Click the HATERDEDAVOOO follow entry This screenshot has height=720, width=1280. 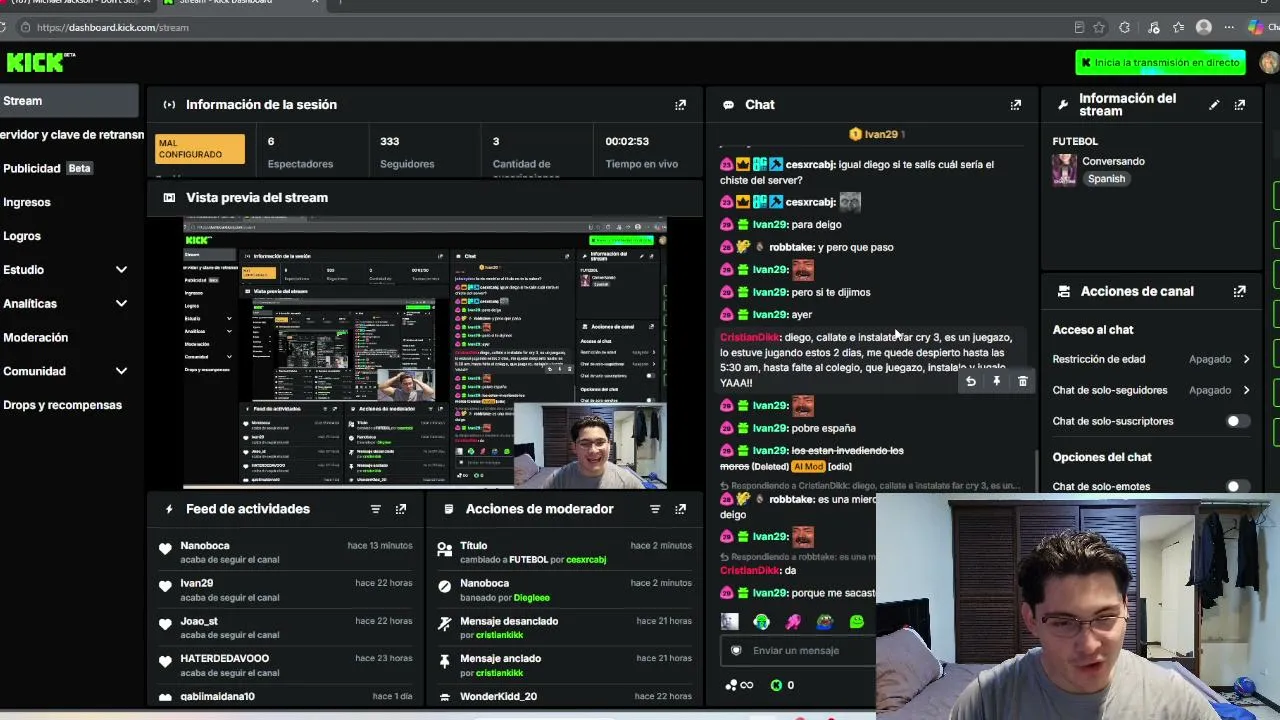click(x=285, y=665)
